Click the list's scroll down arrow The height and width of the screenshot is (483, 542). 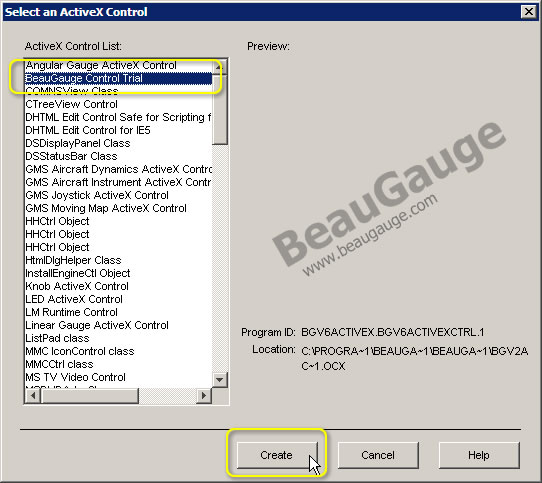coord(219,380)
